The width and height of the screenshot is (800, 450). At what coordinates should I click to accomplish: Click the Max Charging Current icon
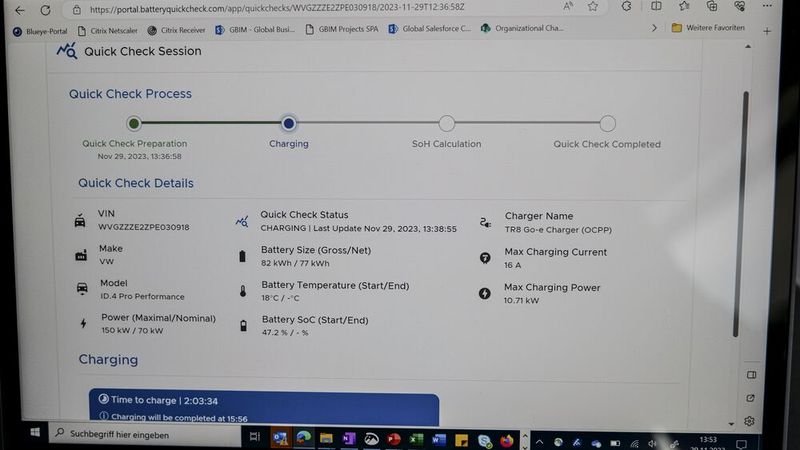click(x=485, y=258)
